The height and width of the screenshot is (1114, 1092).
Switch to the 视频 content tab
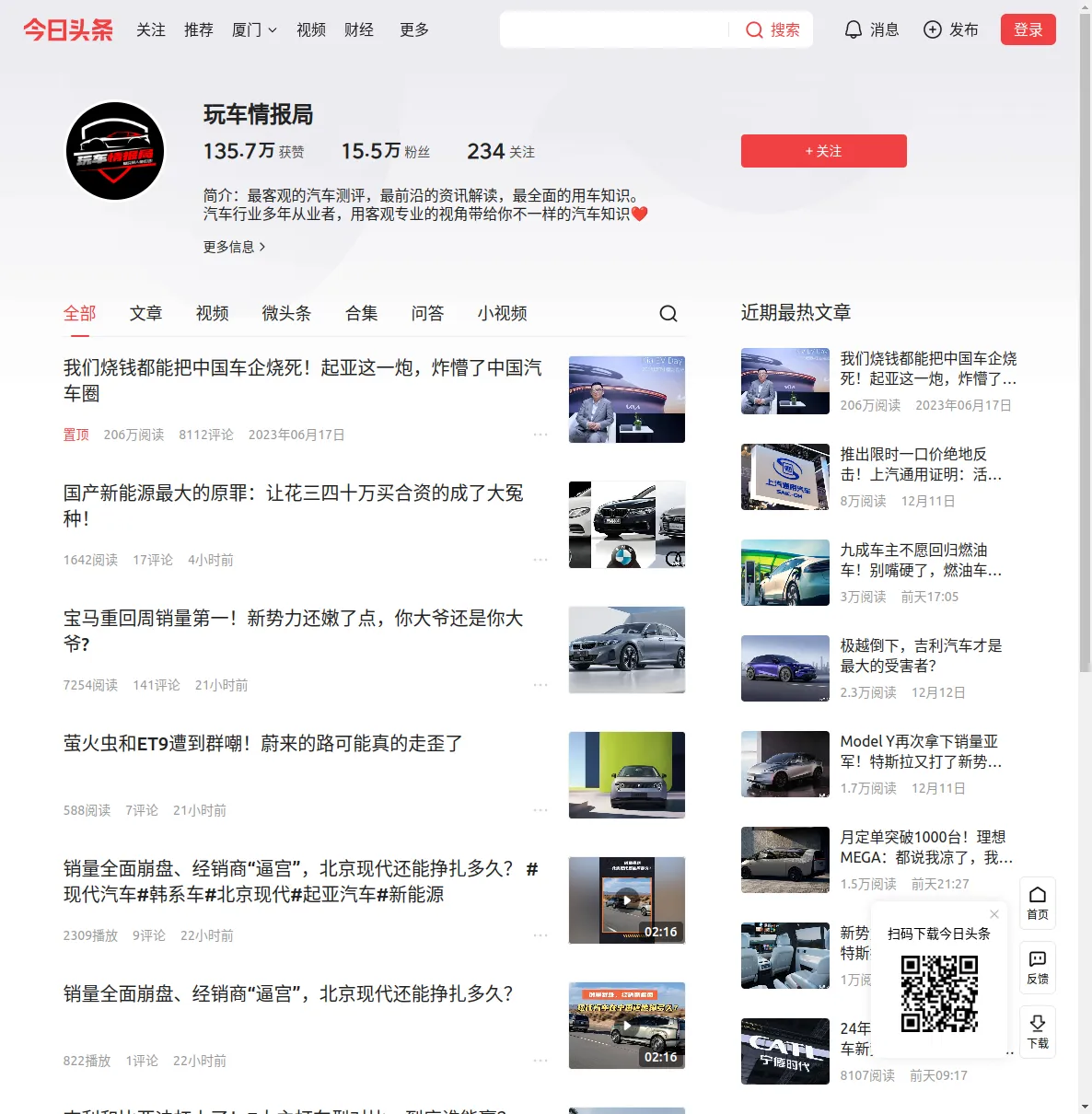[x=212, y=313]
